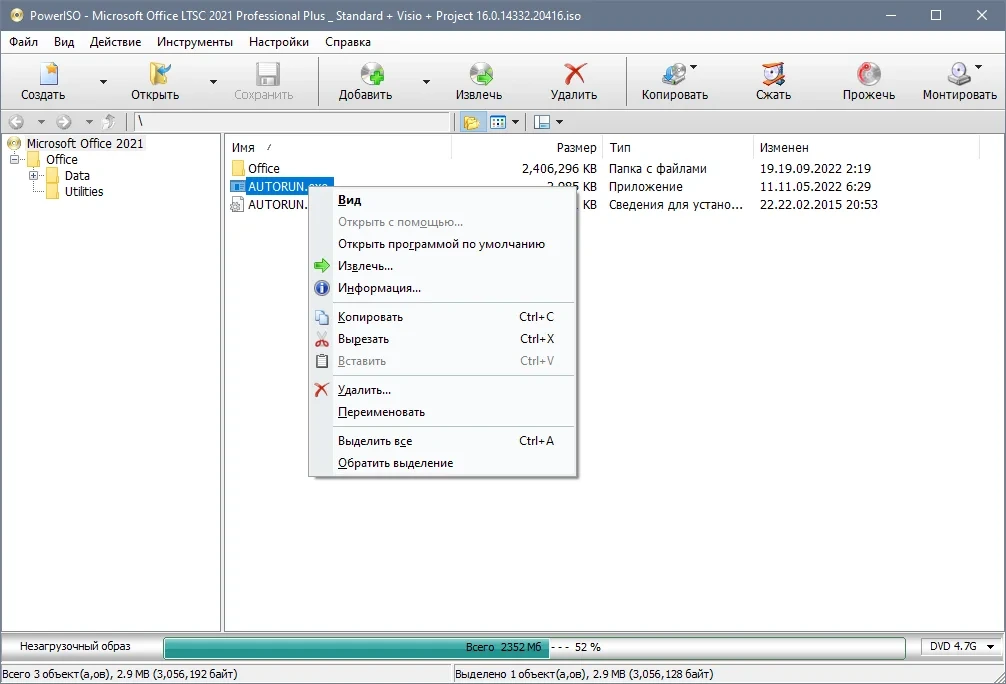This screenshot has height=684, width=1006.
Task: Click the Извлечь (Extract) toolbar icon
Action: click(481, 74)
